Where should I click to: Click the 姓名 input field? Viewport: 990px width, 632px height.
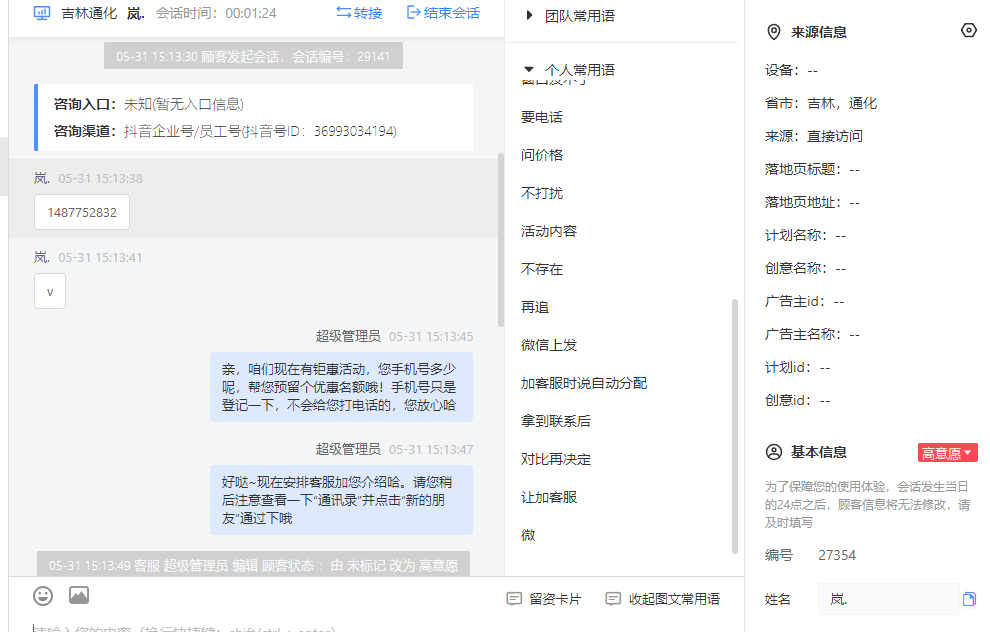888,599
